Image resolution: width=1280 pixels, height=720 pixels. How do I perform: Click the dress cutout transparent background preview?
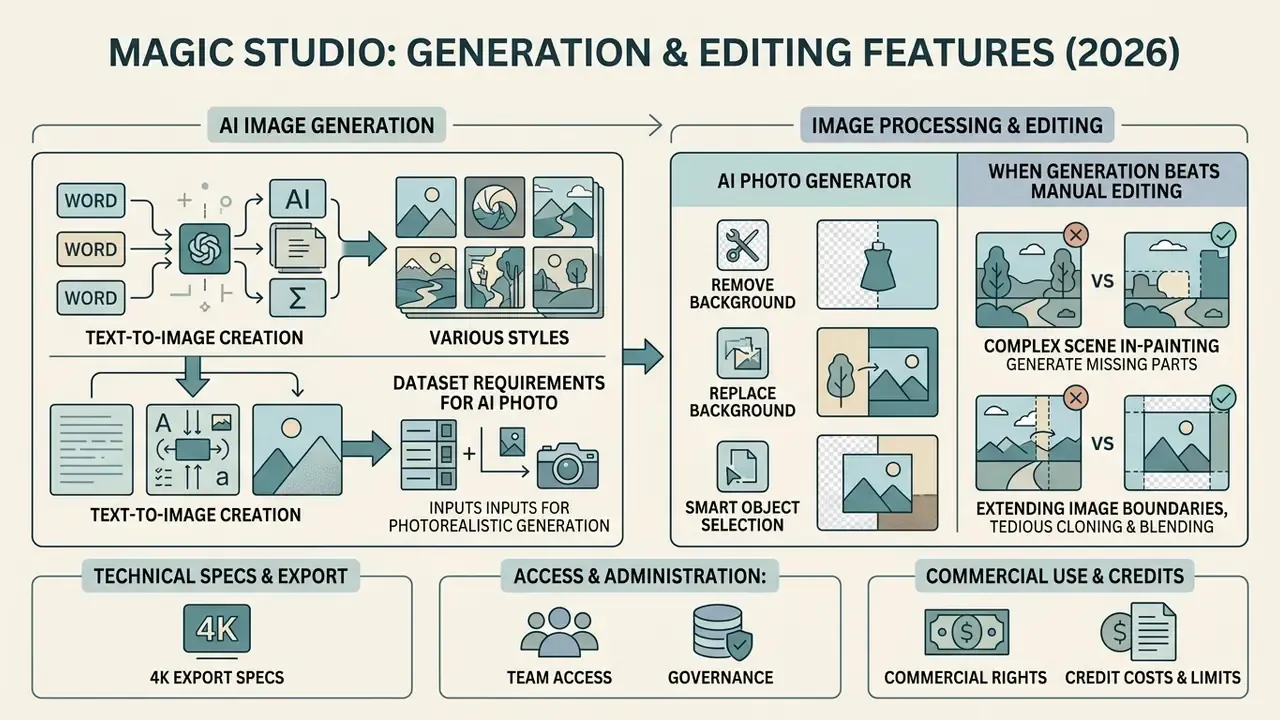coord(877,263)
